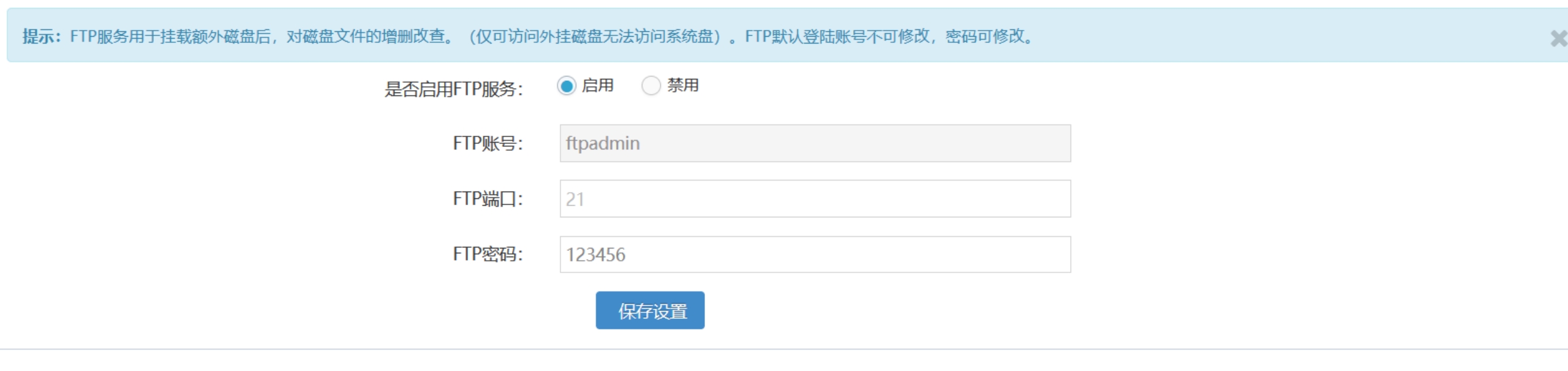Click the ftpadmin text in account box
Viewport: 1568px width, 371px height.
click(603, 143)
